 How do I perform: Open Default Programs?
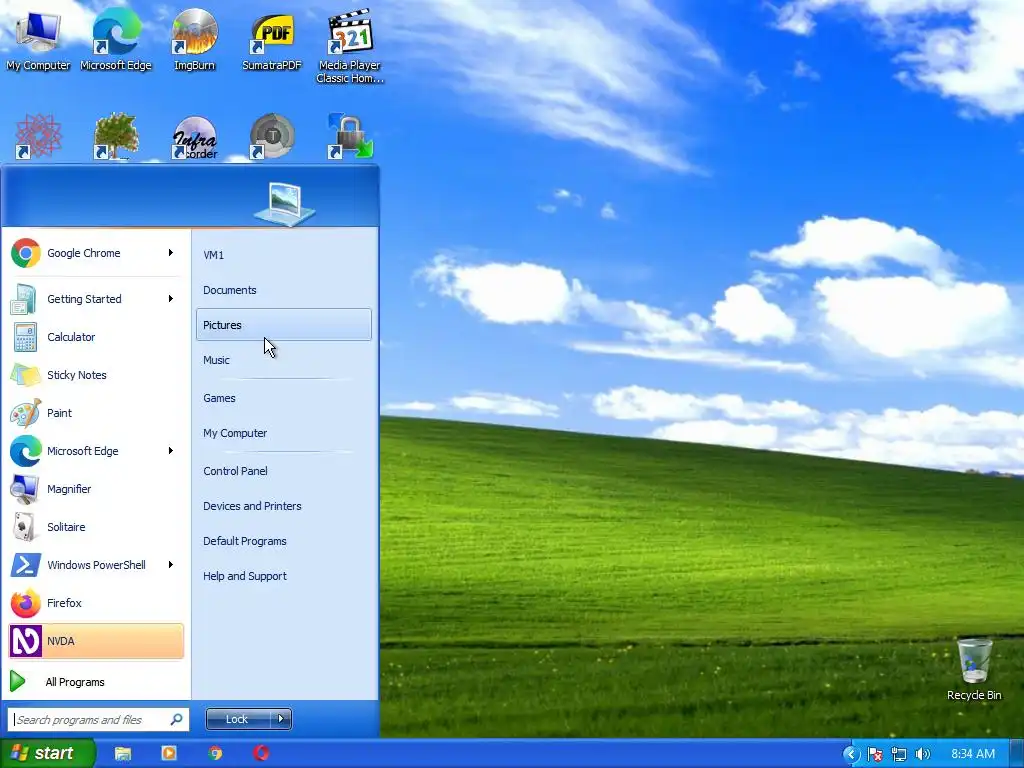click(x=283, y=541)
